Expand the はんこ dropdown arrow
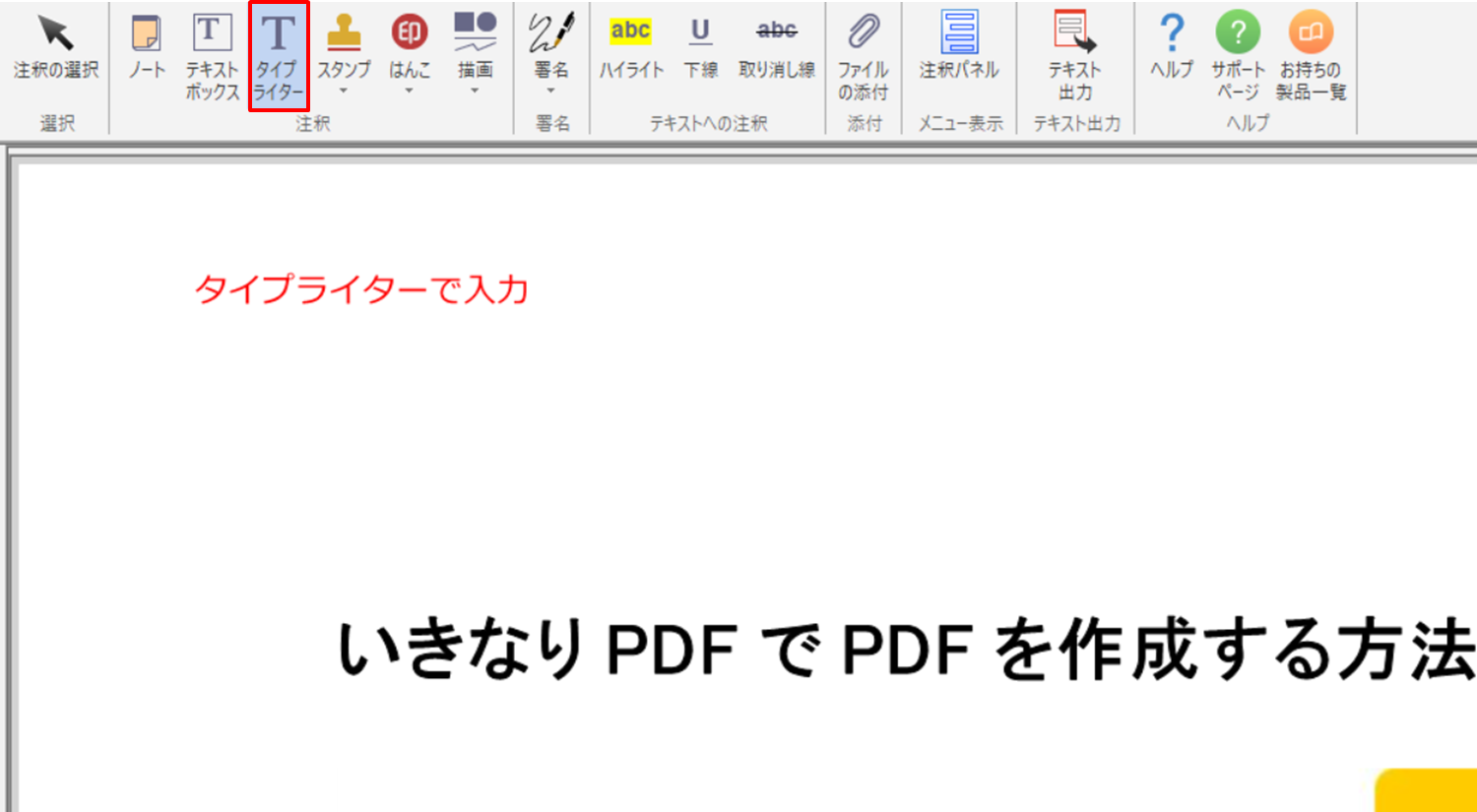1477x812 pixels. pyautogui.click(x=410, y=92)
